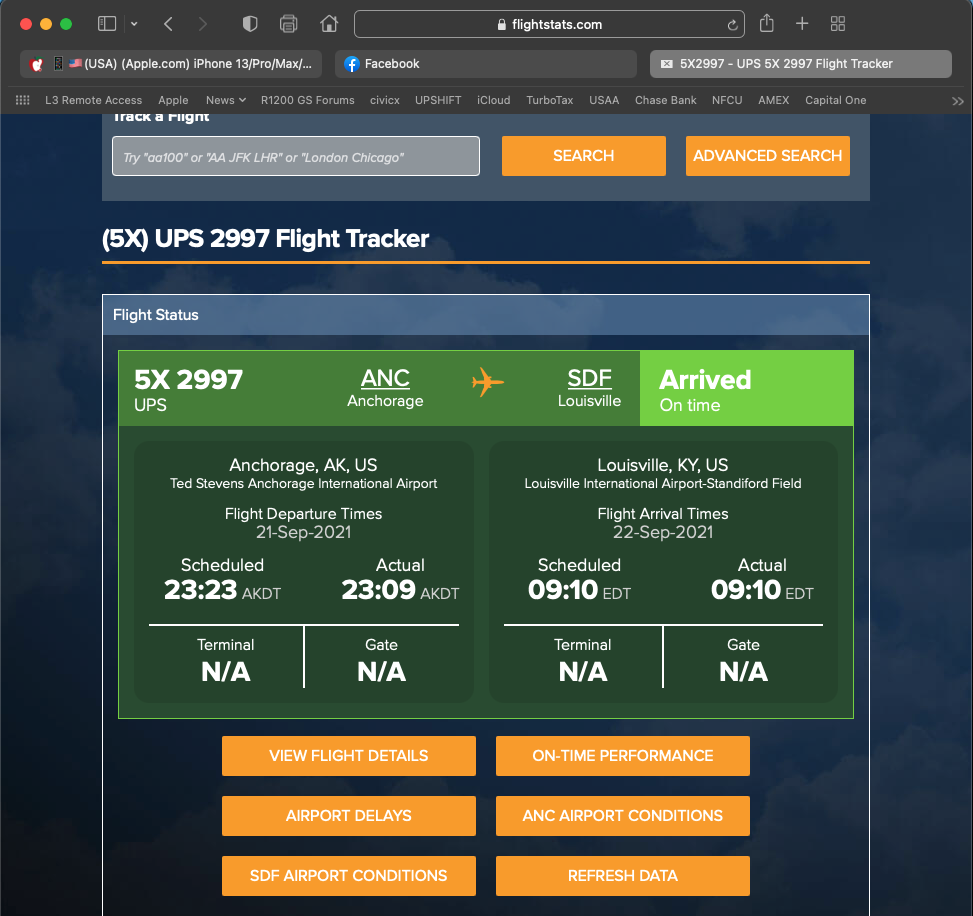This screenshot has width=973, height=916.
Task: Go to the home page icon
Action: (329, 24)
